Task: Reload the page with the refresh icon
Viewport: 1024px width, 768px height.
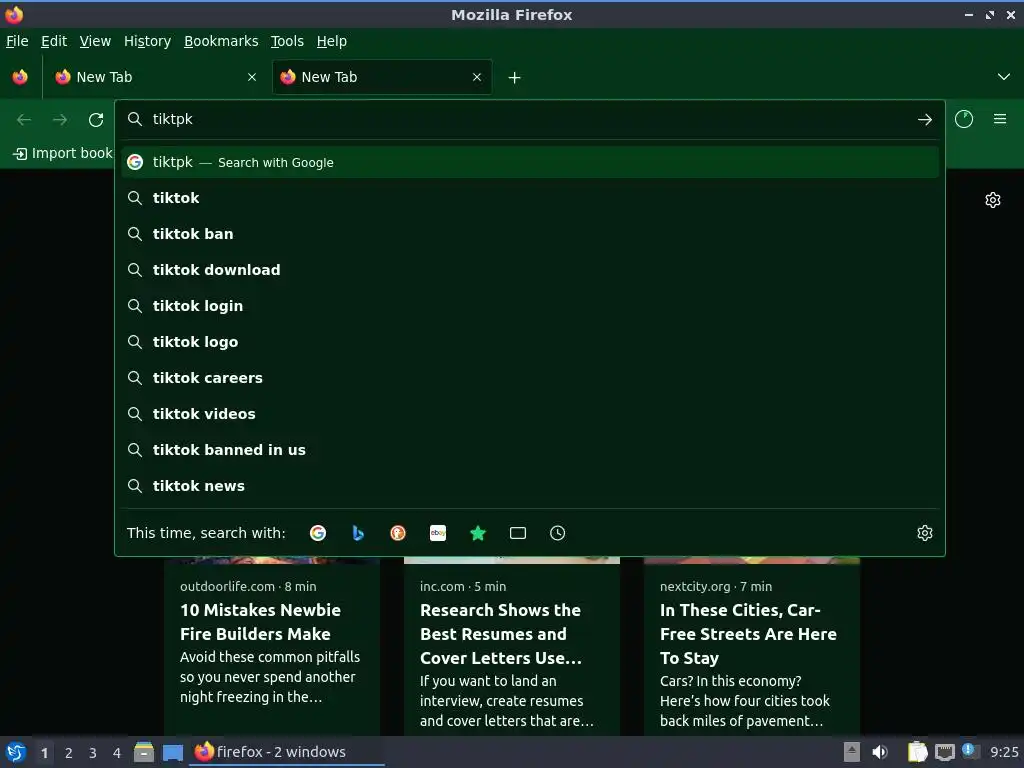Action: click(x=96, y=120)
